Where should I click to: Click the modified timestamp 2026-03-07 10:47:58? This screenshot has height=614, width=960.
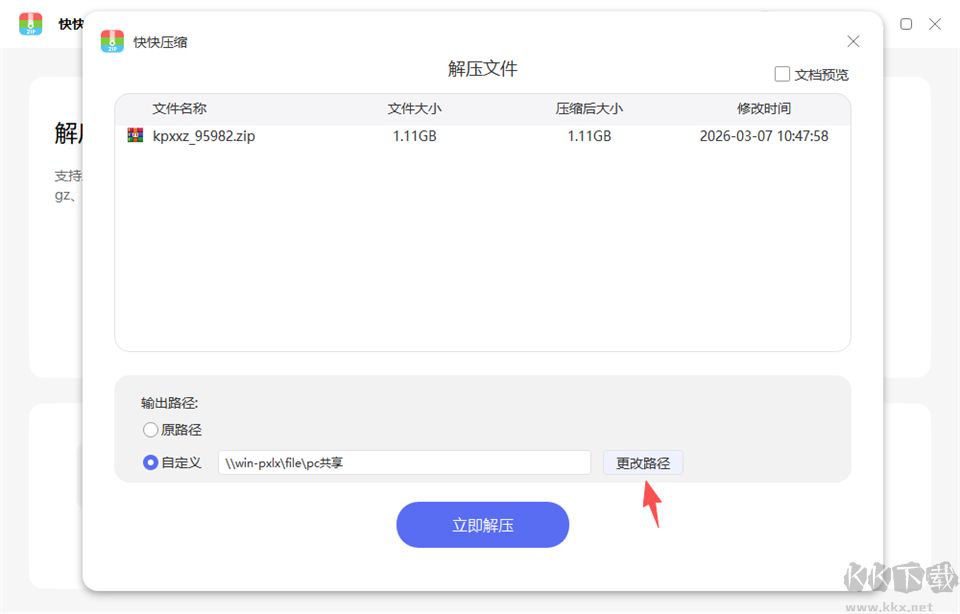coord(763,135)
